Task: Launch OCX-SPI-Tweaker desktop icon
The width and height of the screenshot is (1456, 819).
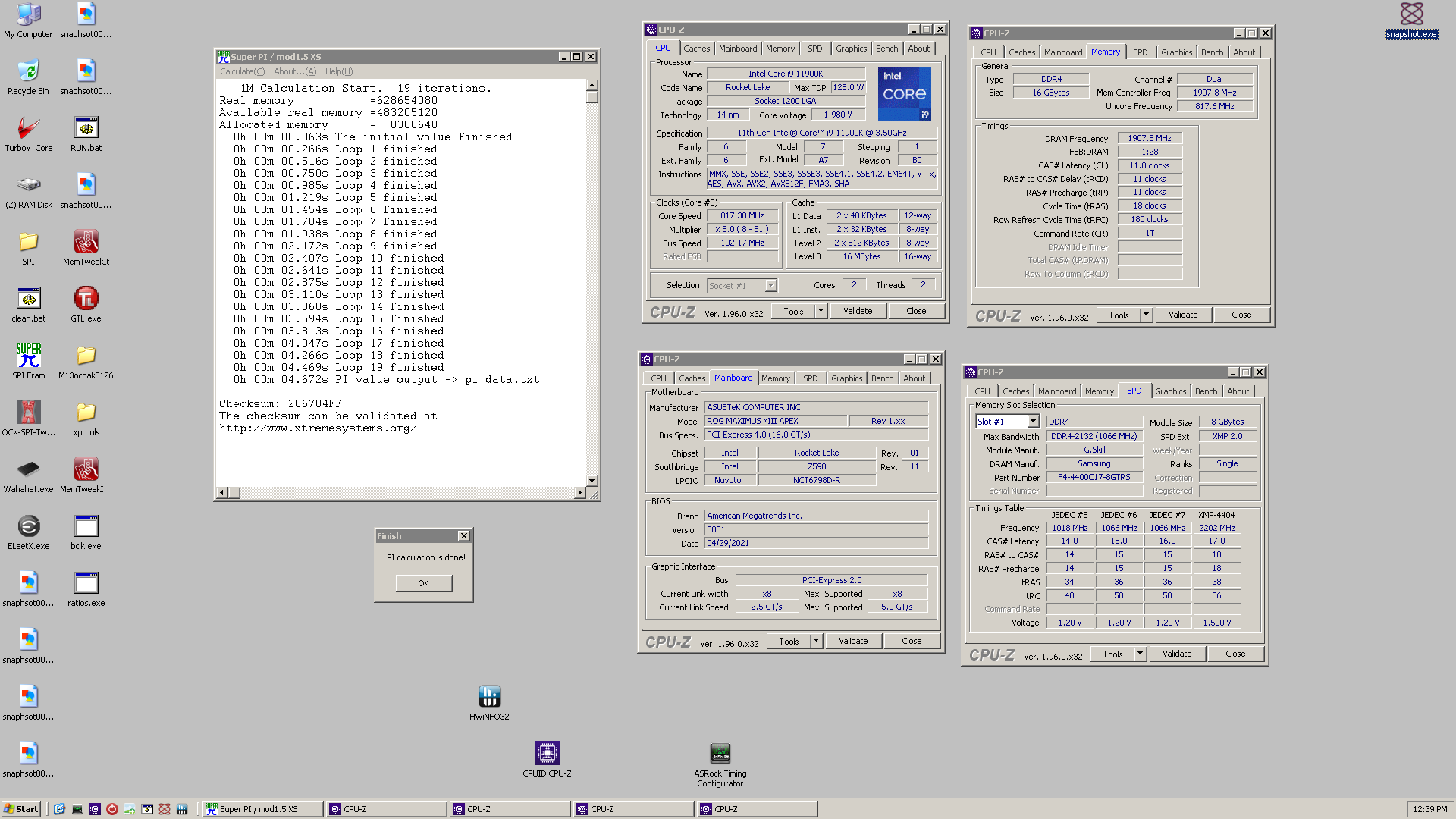Action: (x=28, y=419)
